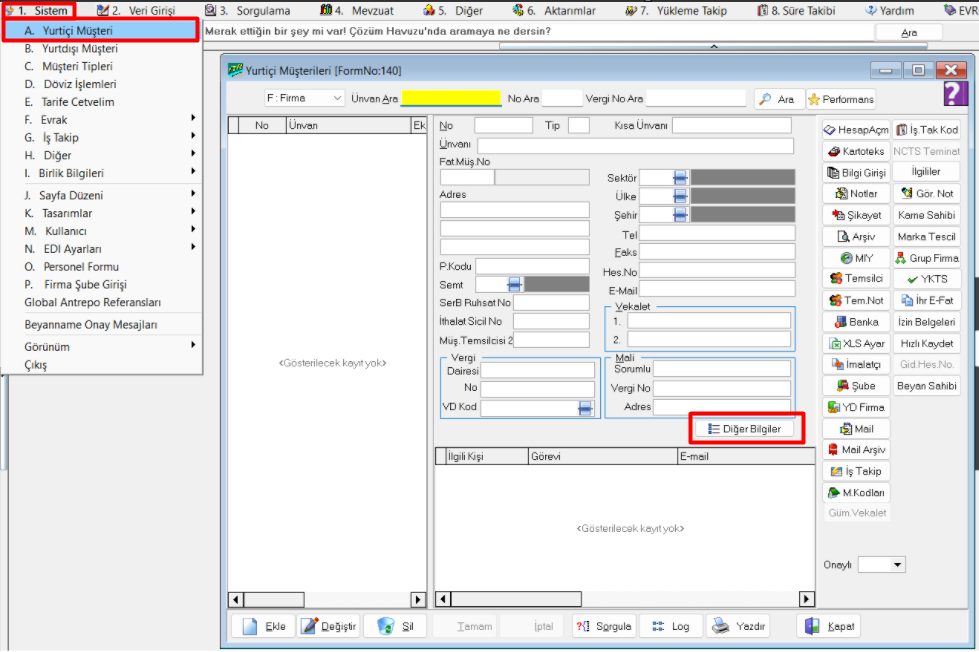Open the Banka bank details button
This screenshot has height=652, width=979.
click(856, 322)
